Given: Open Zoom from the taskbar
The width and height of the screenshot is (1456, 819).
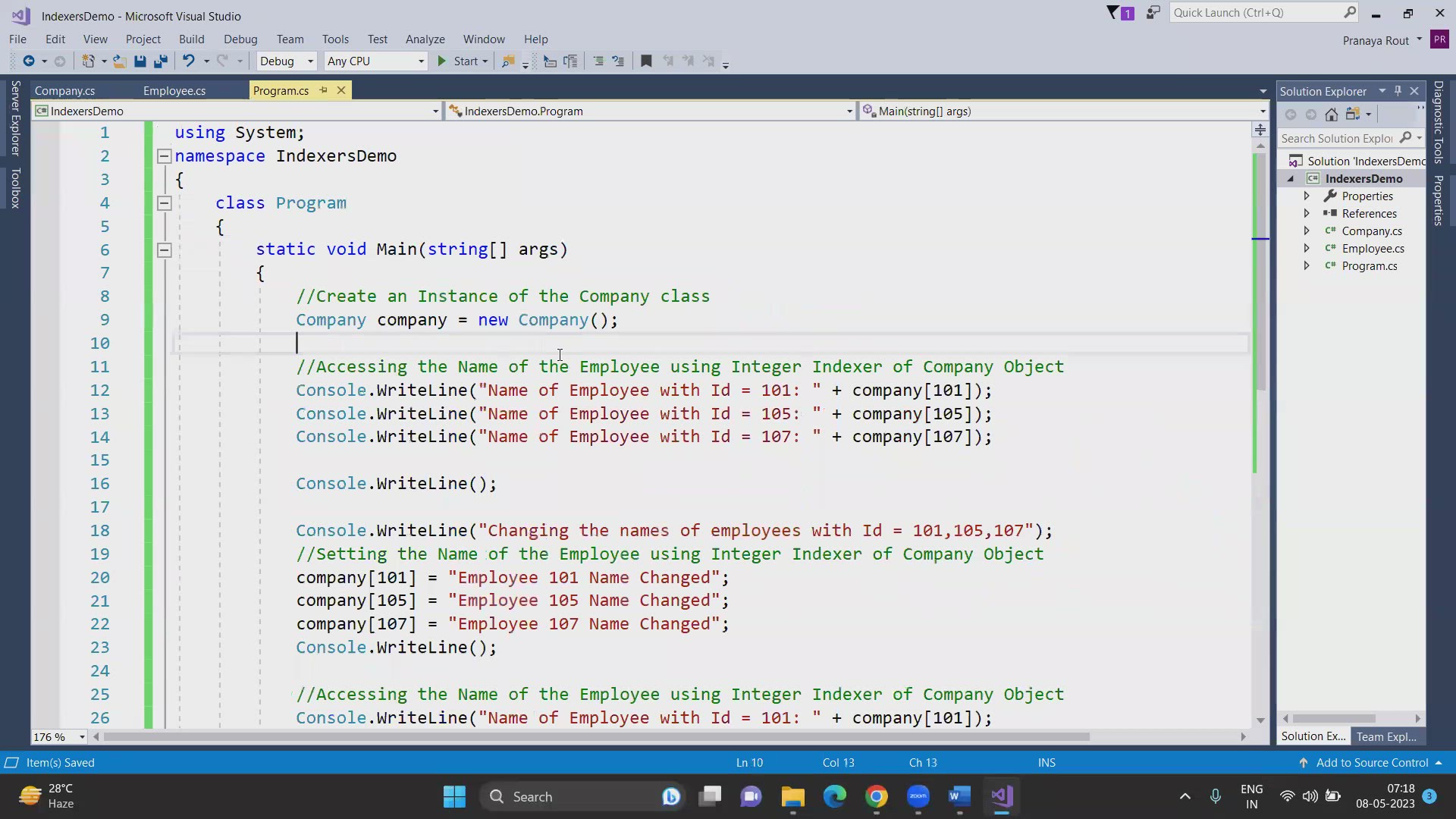Looking at the screenshot, I should coord(918,796).
